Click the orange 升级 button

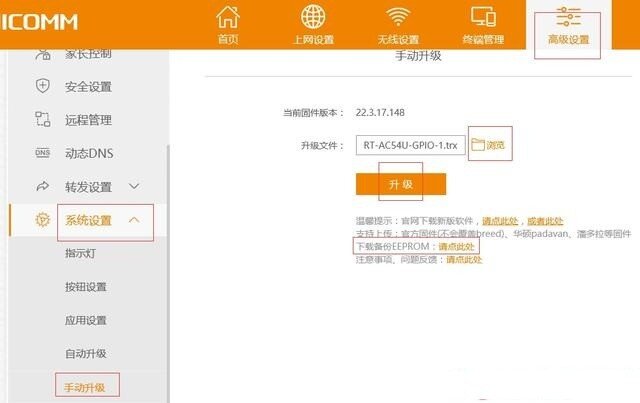click(401, 184)
